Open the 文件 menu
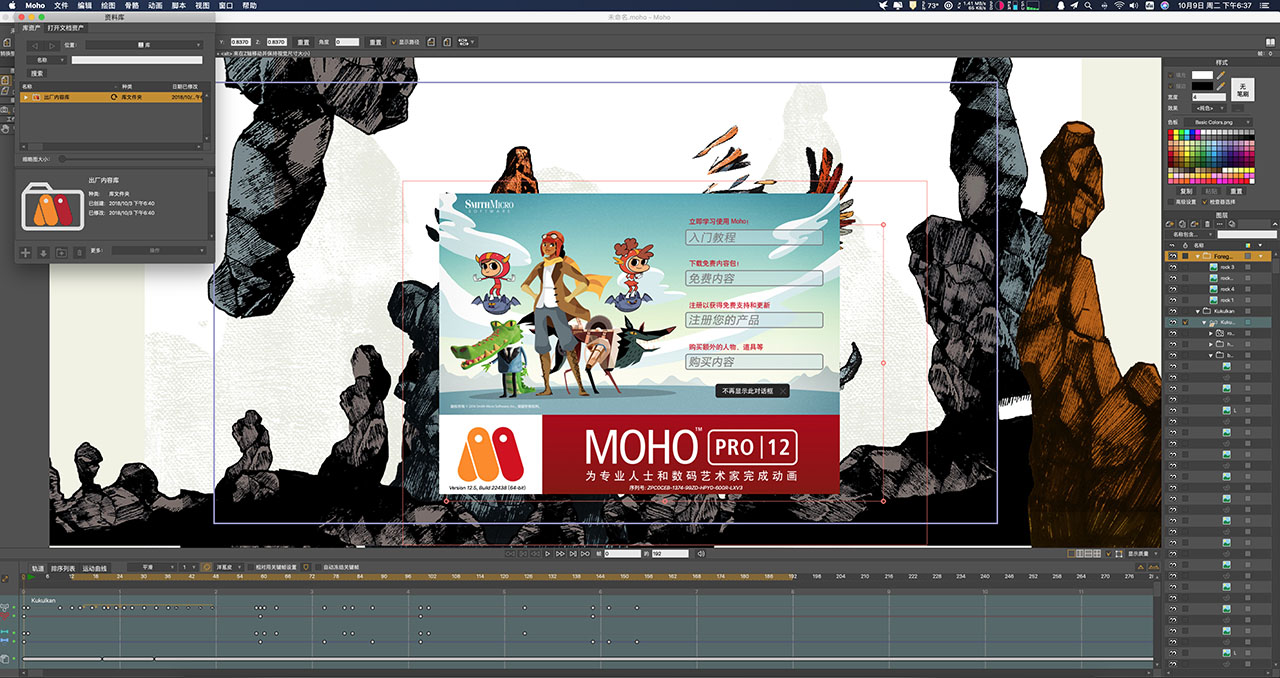This screenshot has width=1280, height=678. [61, 5]
